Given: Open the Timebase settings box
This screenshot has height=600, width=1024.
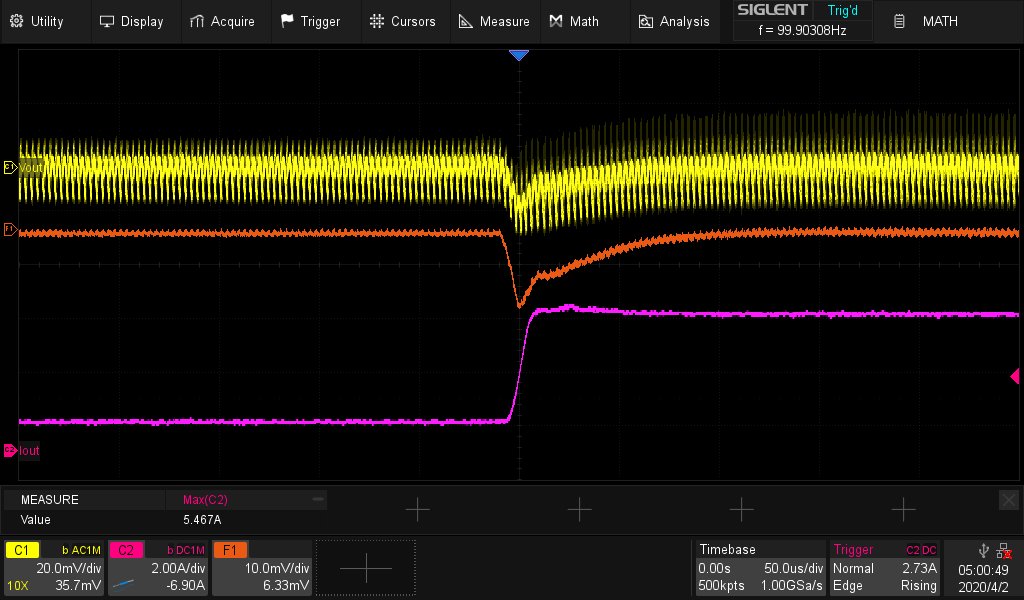Looking at the screenshot, I should (x=760, y=568).
